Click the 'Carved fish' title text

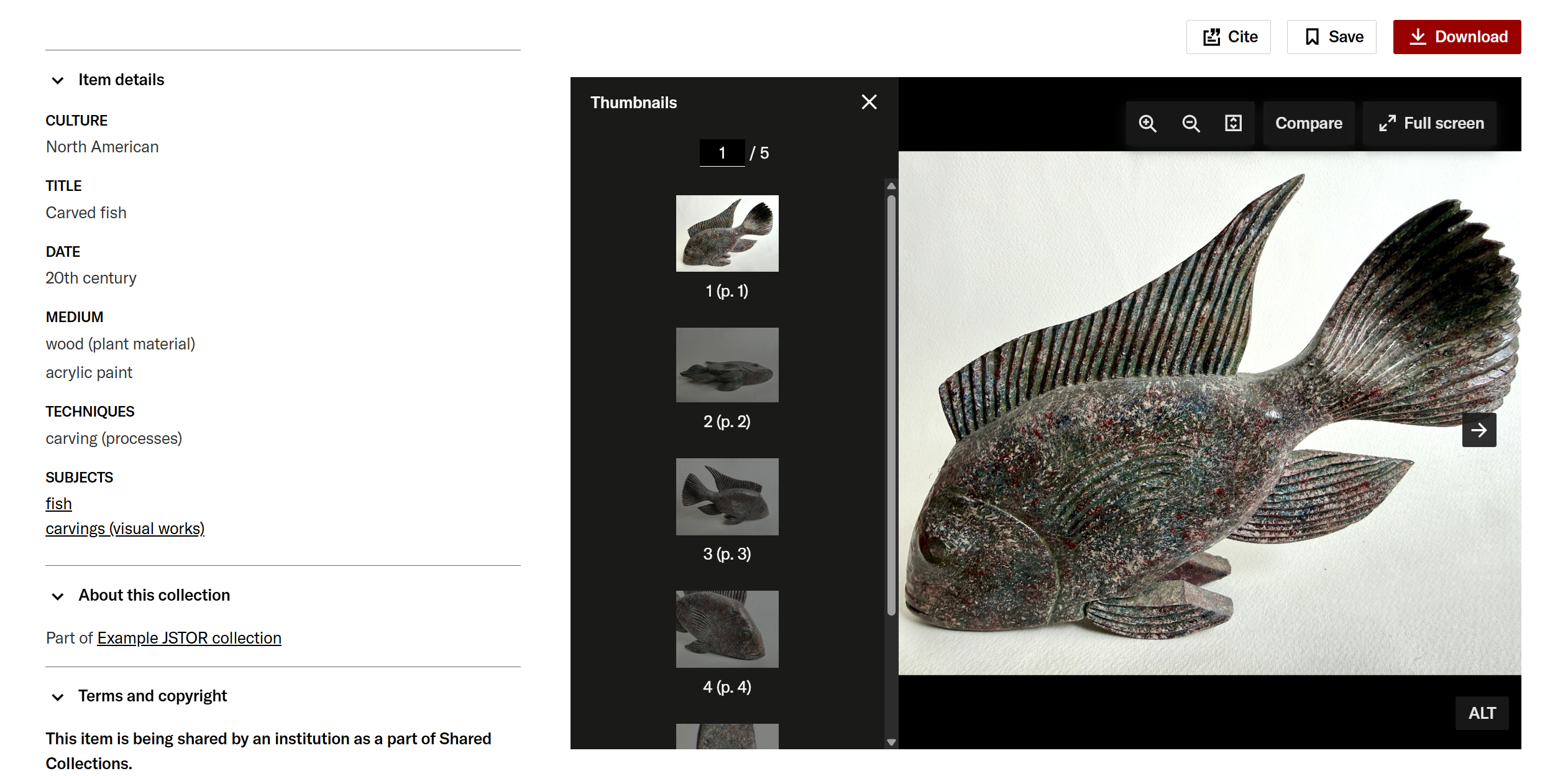point(86,213)
